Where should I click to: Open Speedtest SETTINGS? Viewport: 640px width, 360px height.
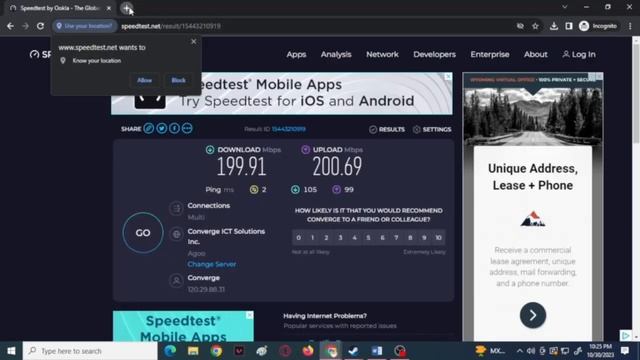tap(432, 129)
